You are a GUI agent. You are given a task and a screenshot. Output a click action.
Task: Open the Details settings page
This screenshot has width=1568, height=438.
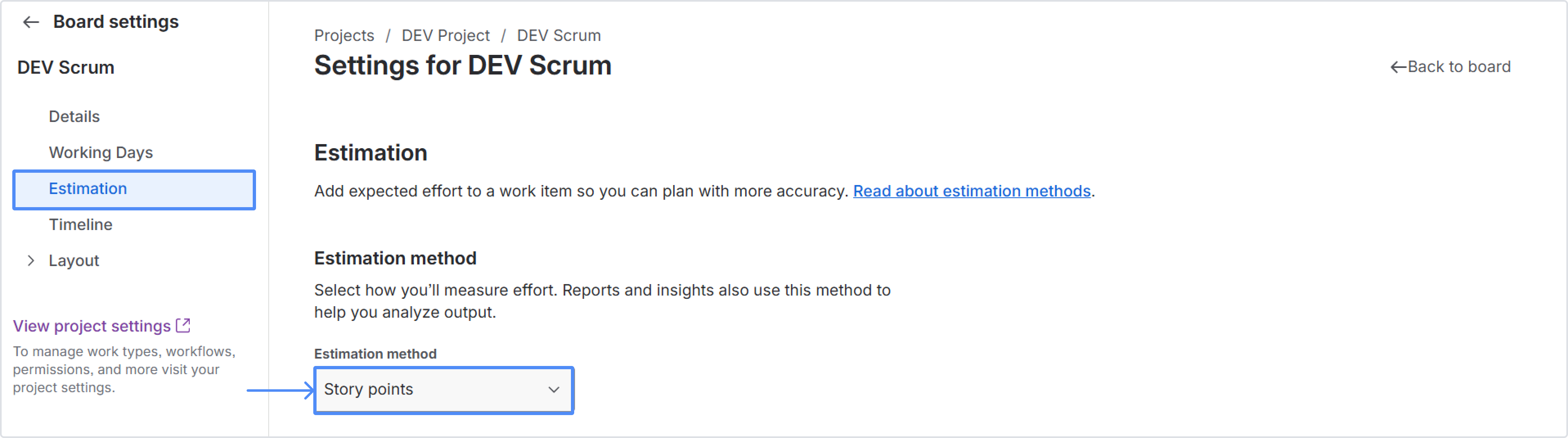pyautogui.click(x=74, y=116)
